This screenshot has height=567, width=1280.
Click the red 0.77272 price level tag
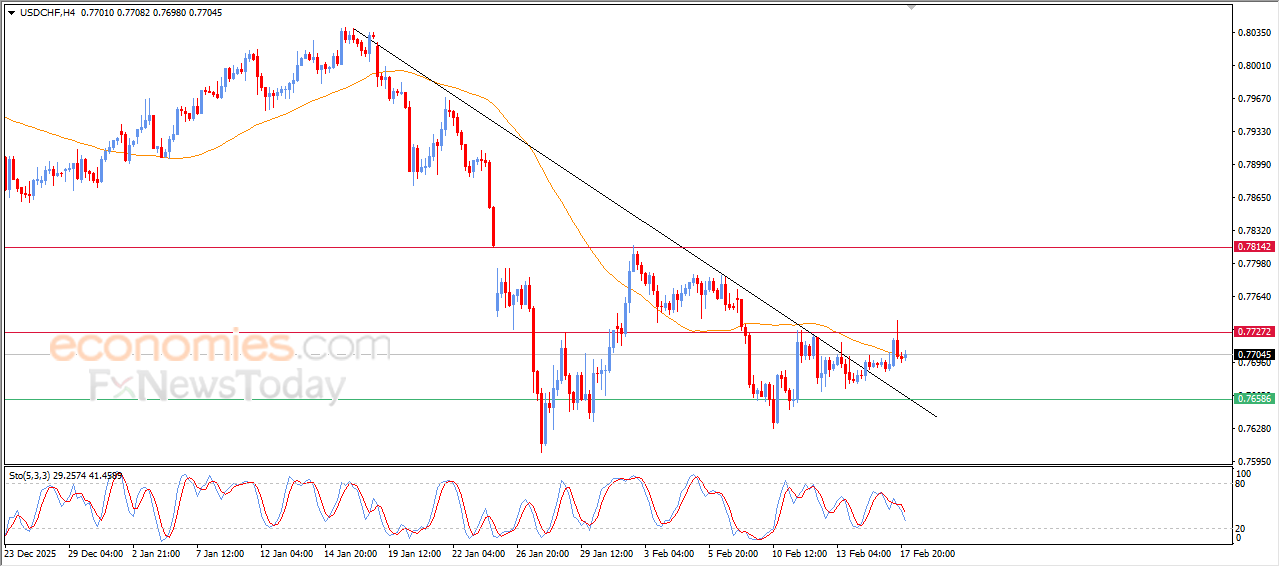click(x=1254, y=331)
